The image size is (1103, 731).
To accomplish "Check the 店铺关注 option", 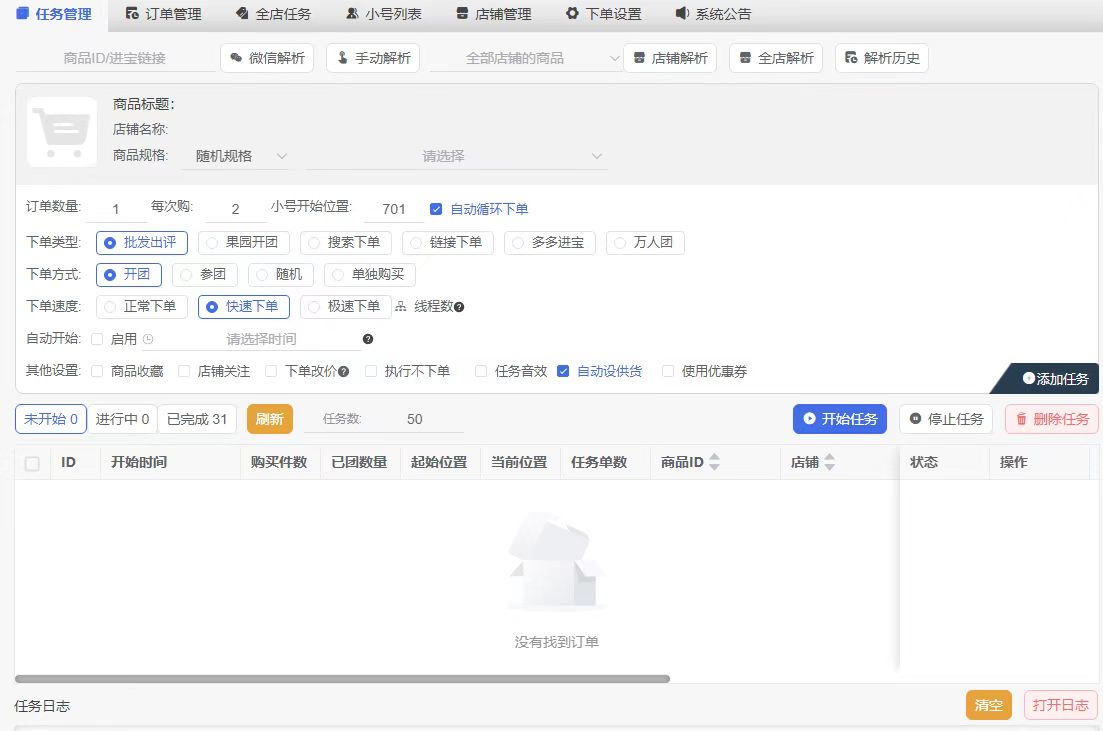I will coord(184,371).
